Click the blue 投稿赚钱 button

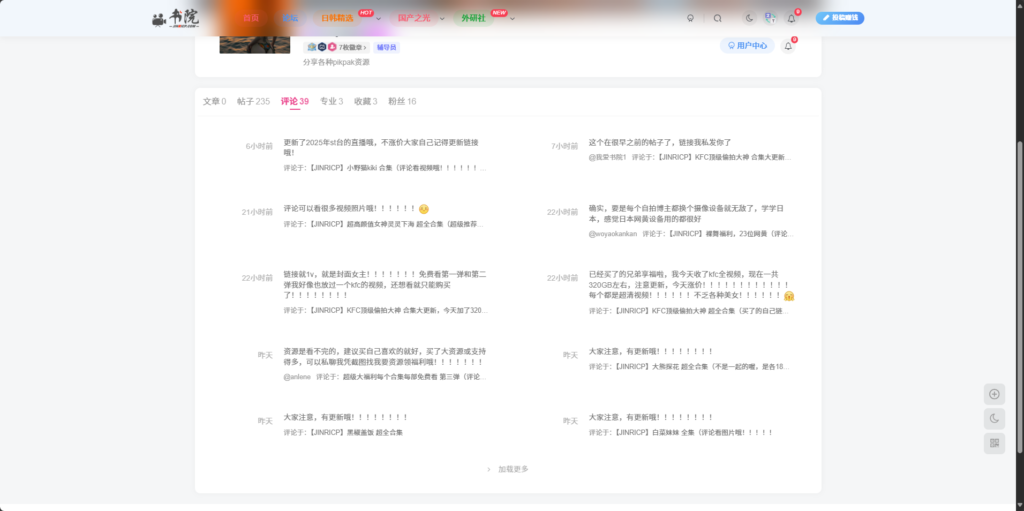[840, 18]
